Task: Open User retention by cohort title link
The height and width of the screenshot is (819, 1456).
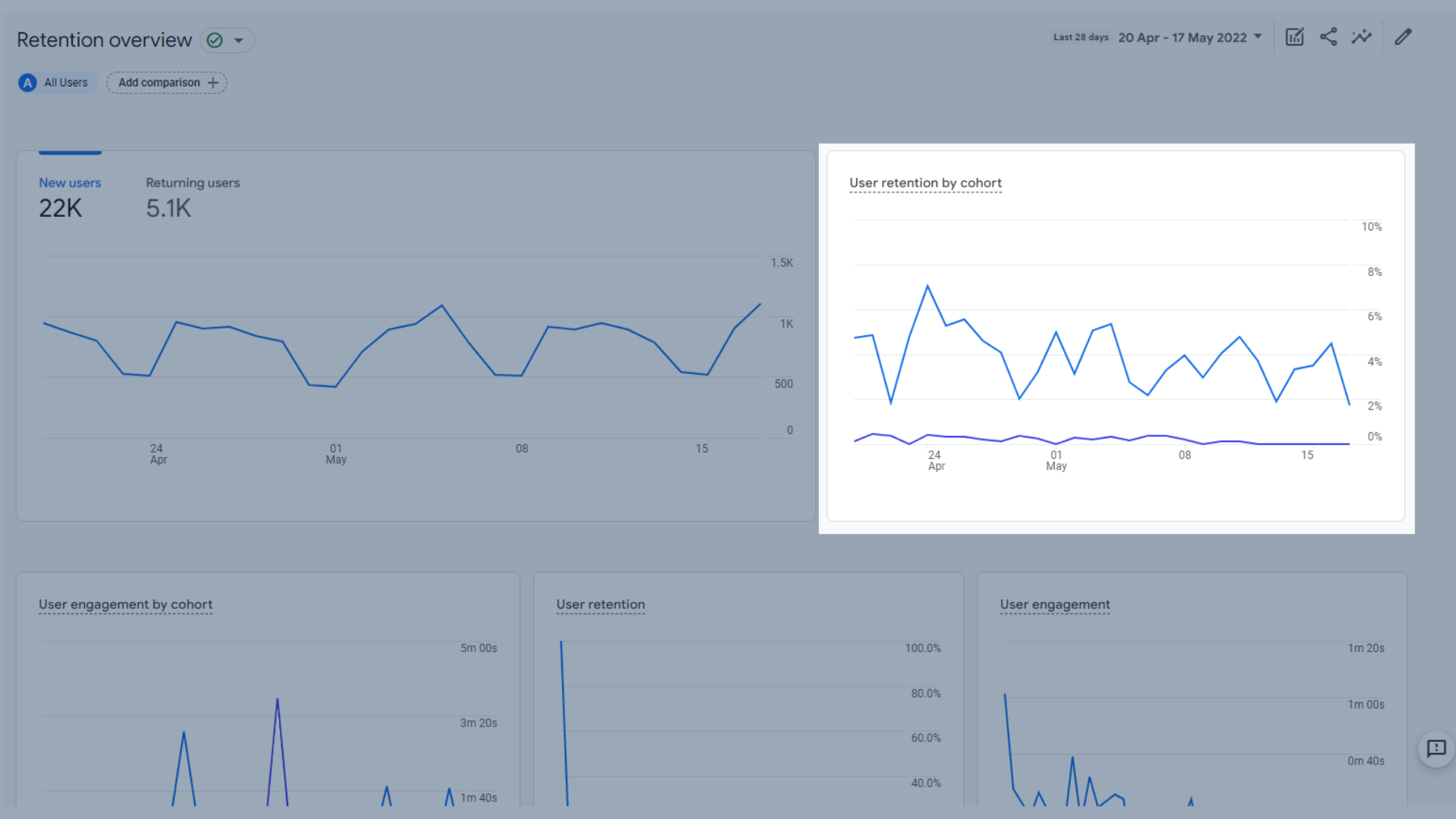Action: click(925, 183)
